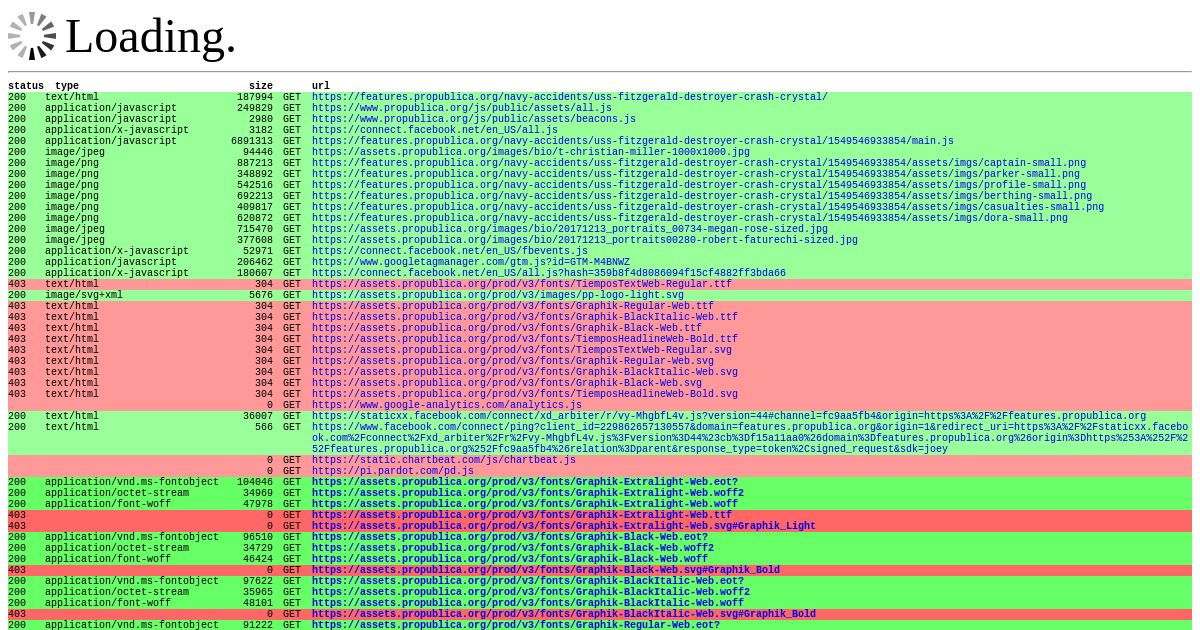Click the loading spinner icon
This screenshot has height=630, width=1200.
click(x=32, y=36)
